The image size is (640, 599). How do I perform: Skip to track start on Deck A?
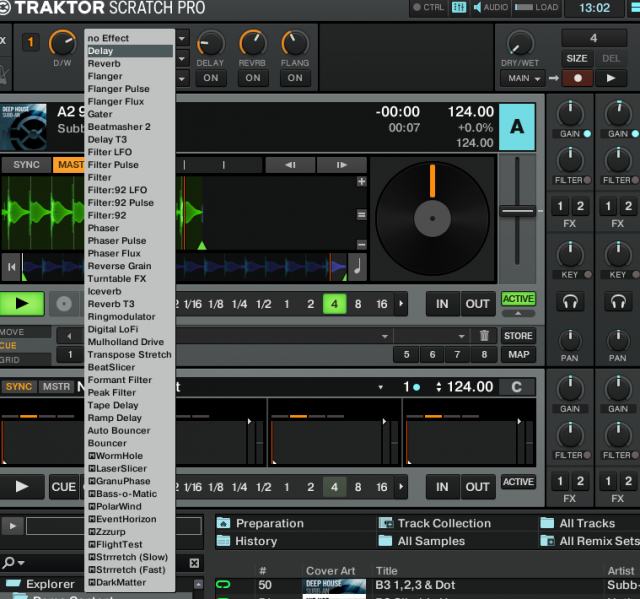coord(11,267)
